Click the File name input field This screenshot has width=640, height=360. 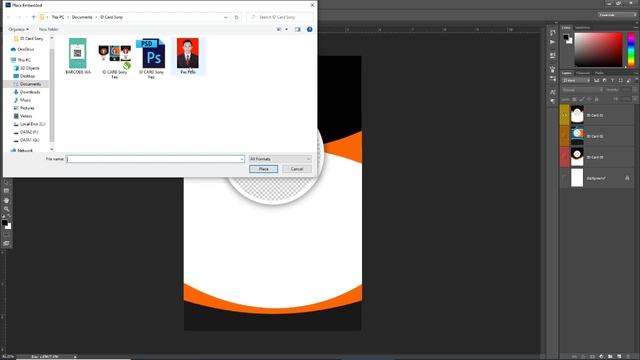(155, 159)
